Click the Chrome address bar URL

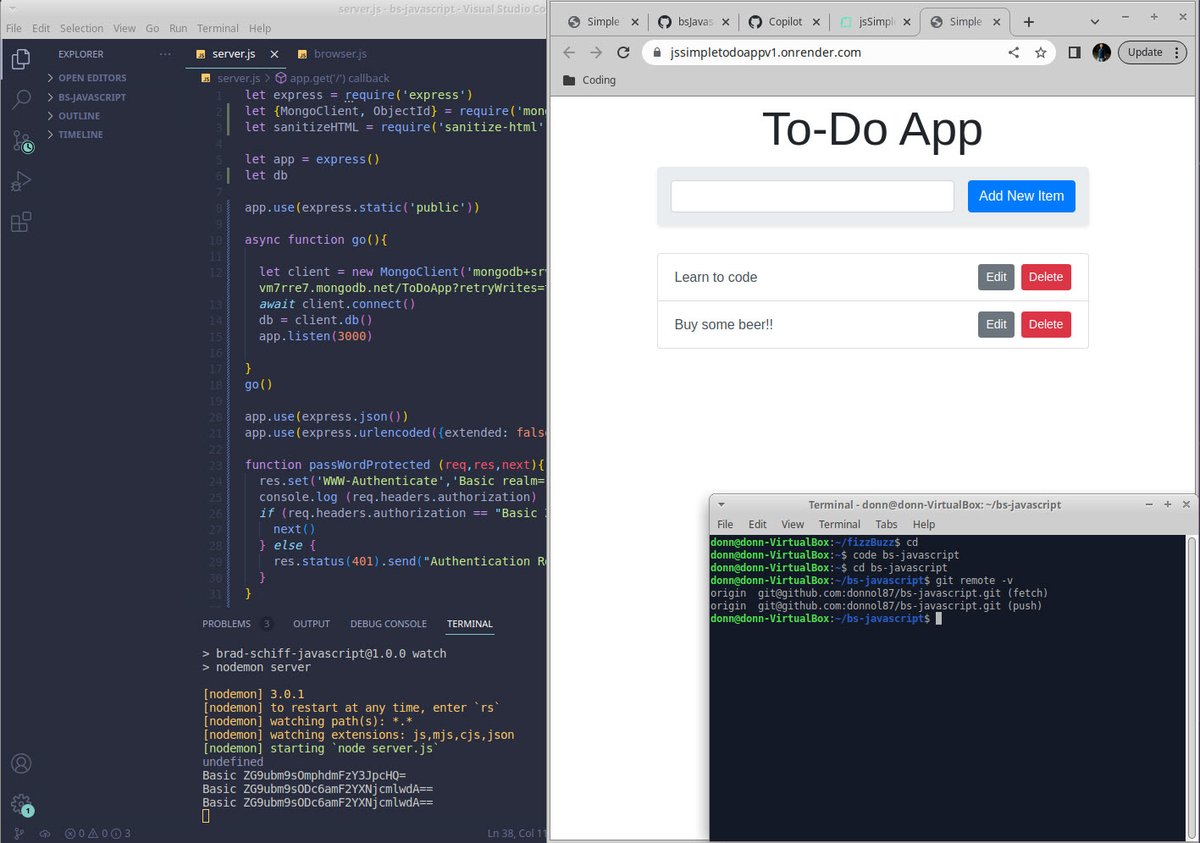click(765, 53)
